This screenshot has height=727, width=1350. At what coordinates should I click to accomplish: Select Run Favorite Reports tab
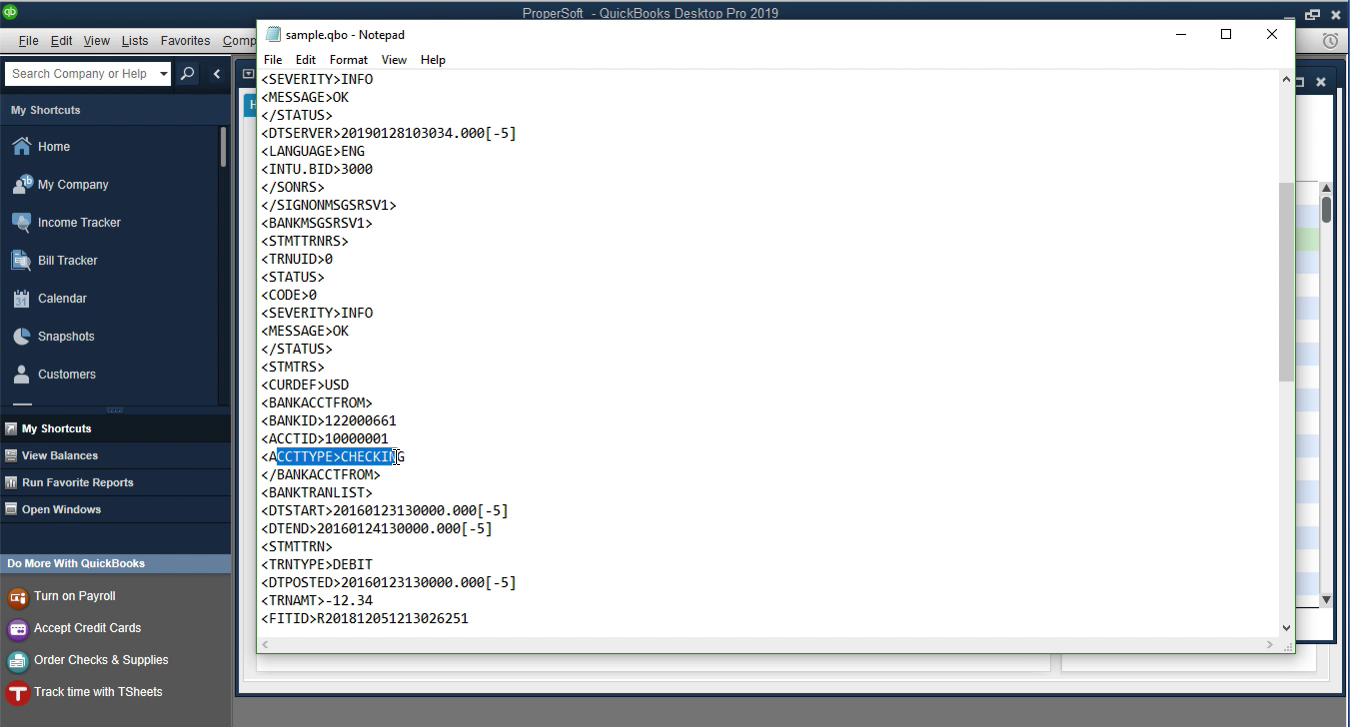116,482
